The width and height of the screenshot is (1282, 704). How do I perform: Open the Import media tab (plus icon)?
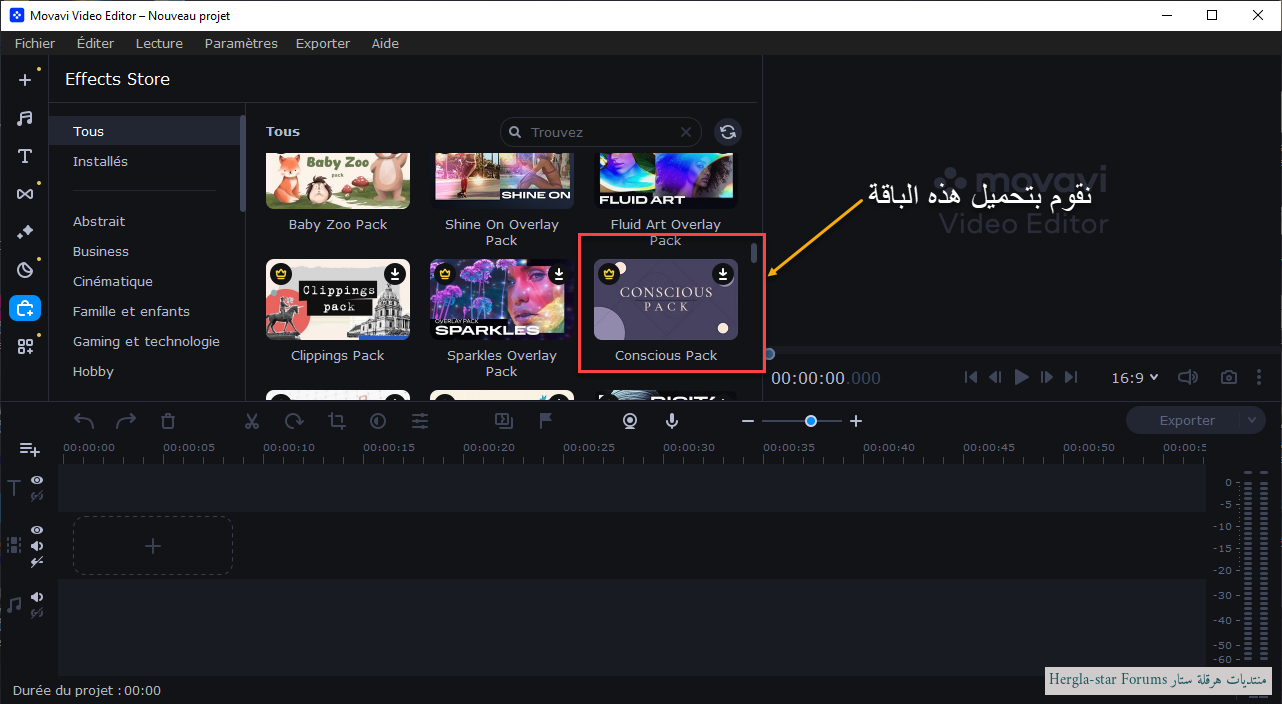[25, 80]
